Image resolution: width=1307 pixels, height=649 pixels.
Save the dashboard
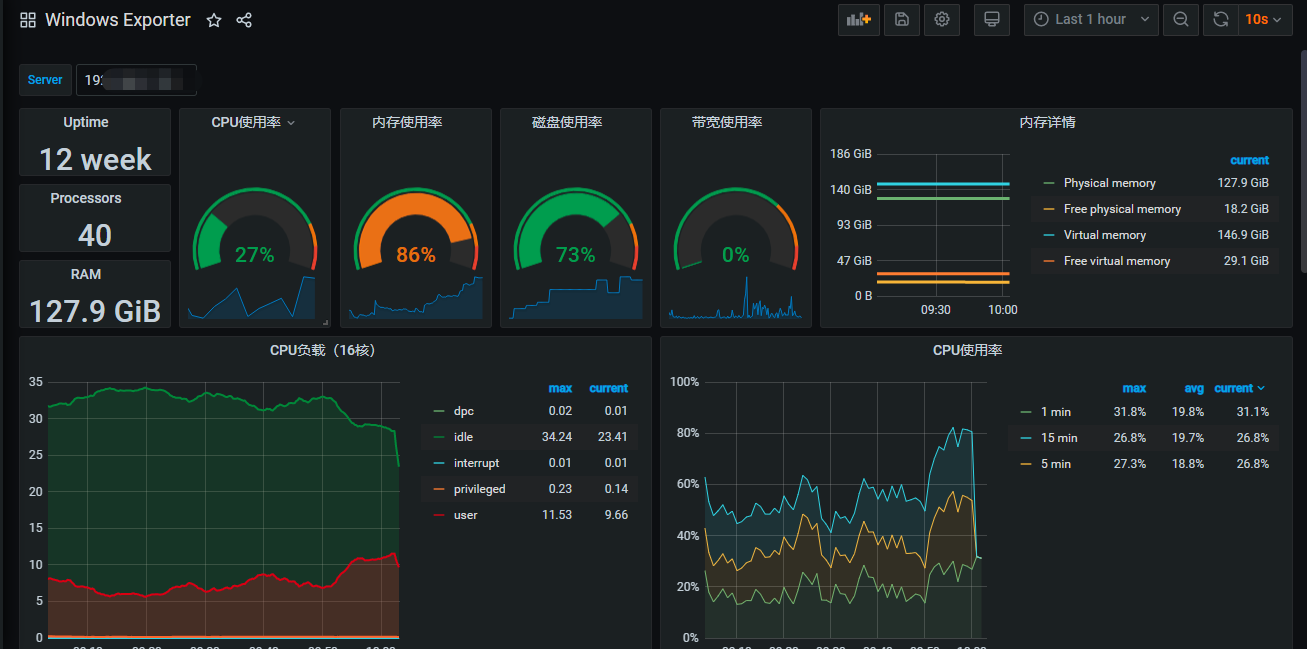point(902,19)
